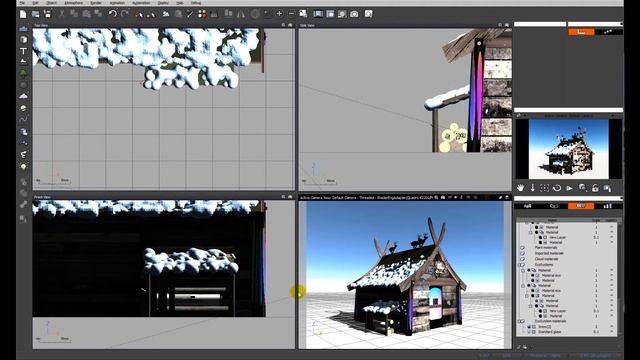Screen dimensions: 640x360
Task: Toggle maximize on the Front View pane
Action: (290, 197)
